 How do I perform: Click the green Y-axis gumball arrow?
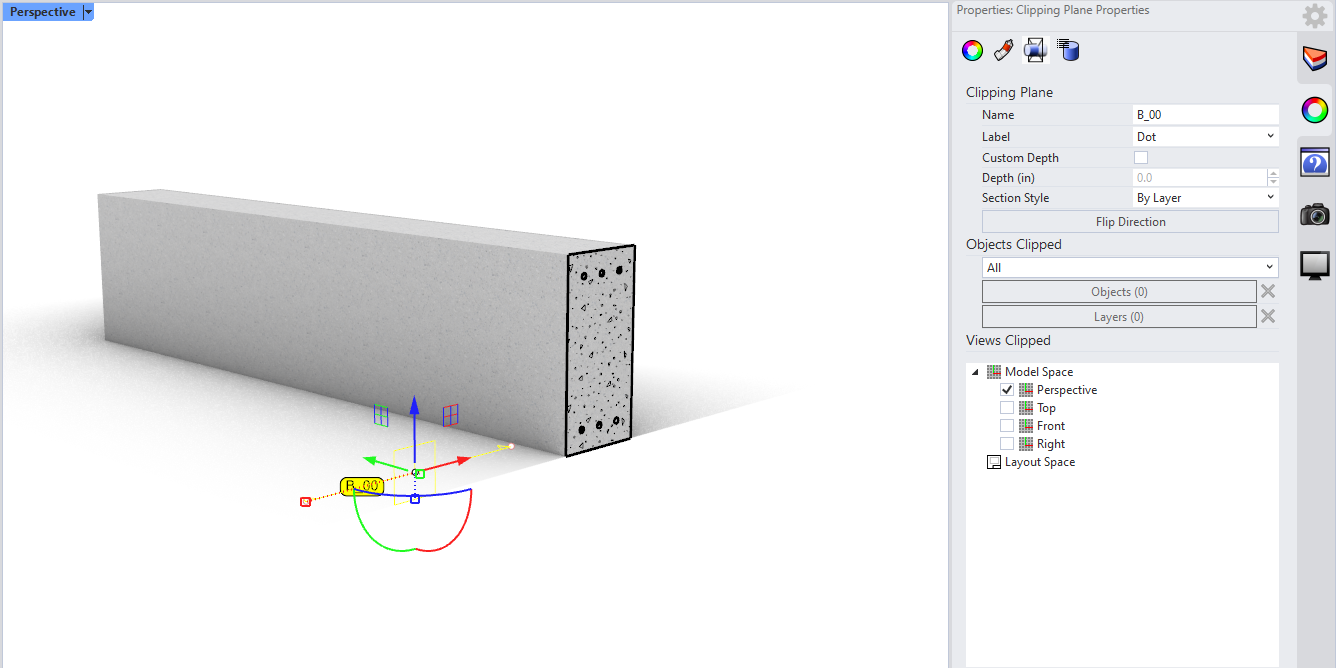point(370,461)
